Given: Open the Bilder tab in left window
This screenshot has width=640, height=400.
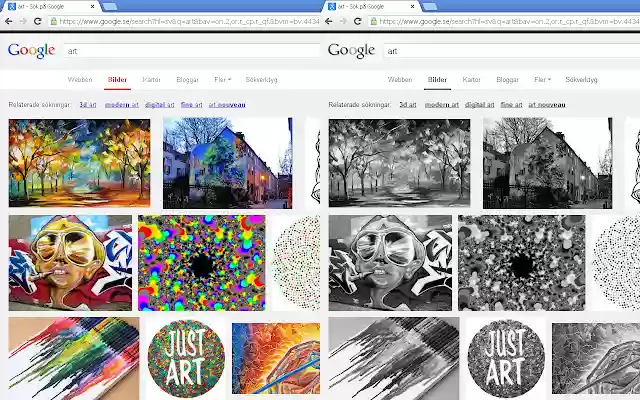Looking at the screenshot, I should click(x=117, y=80).
